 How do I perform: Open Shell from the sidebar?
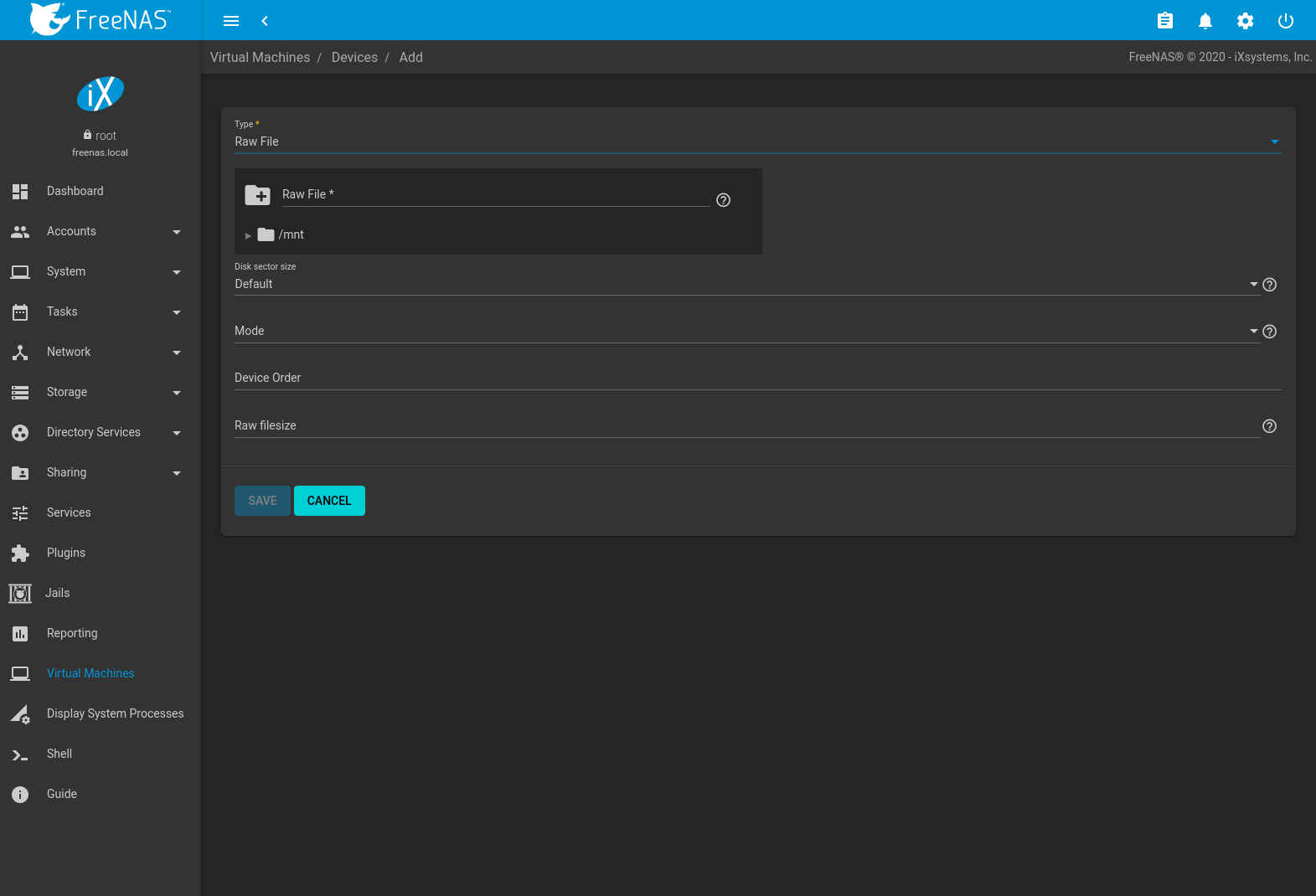point(59,754)
